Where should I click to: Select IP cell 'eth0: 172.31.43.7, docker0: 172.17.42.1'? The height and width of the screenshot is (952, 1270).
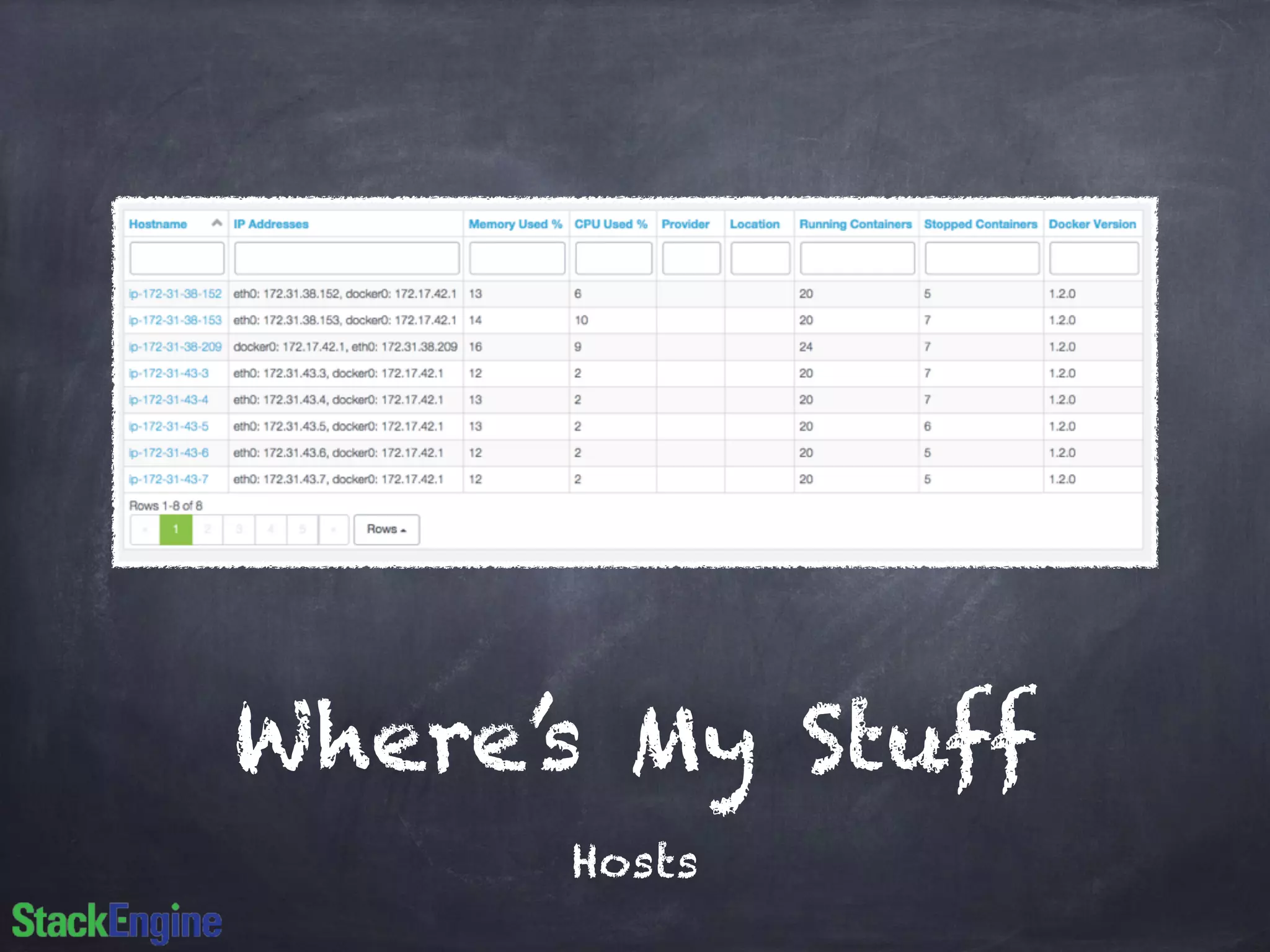tap(339, 480)
